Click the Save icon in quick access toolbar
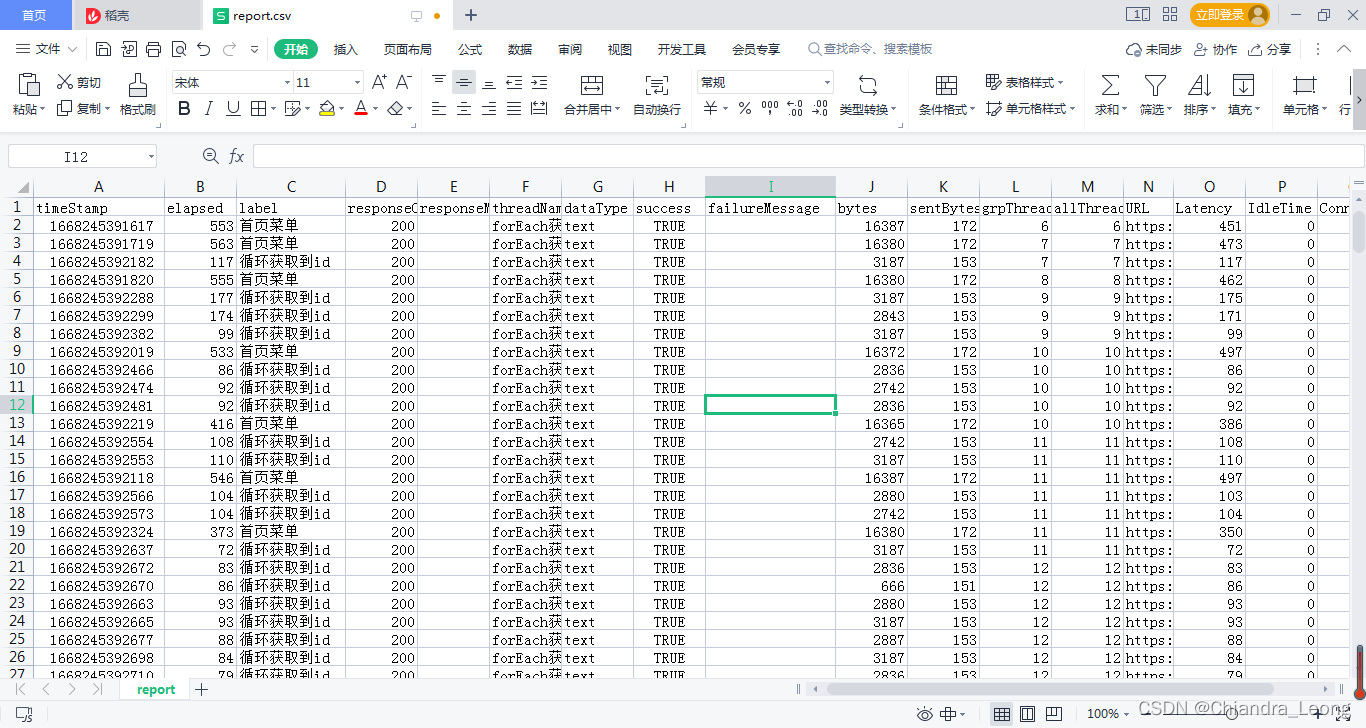Viewport: 1366px width, 728px height. coord(103,49)
